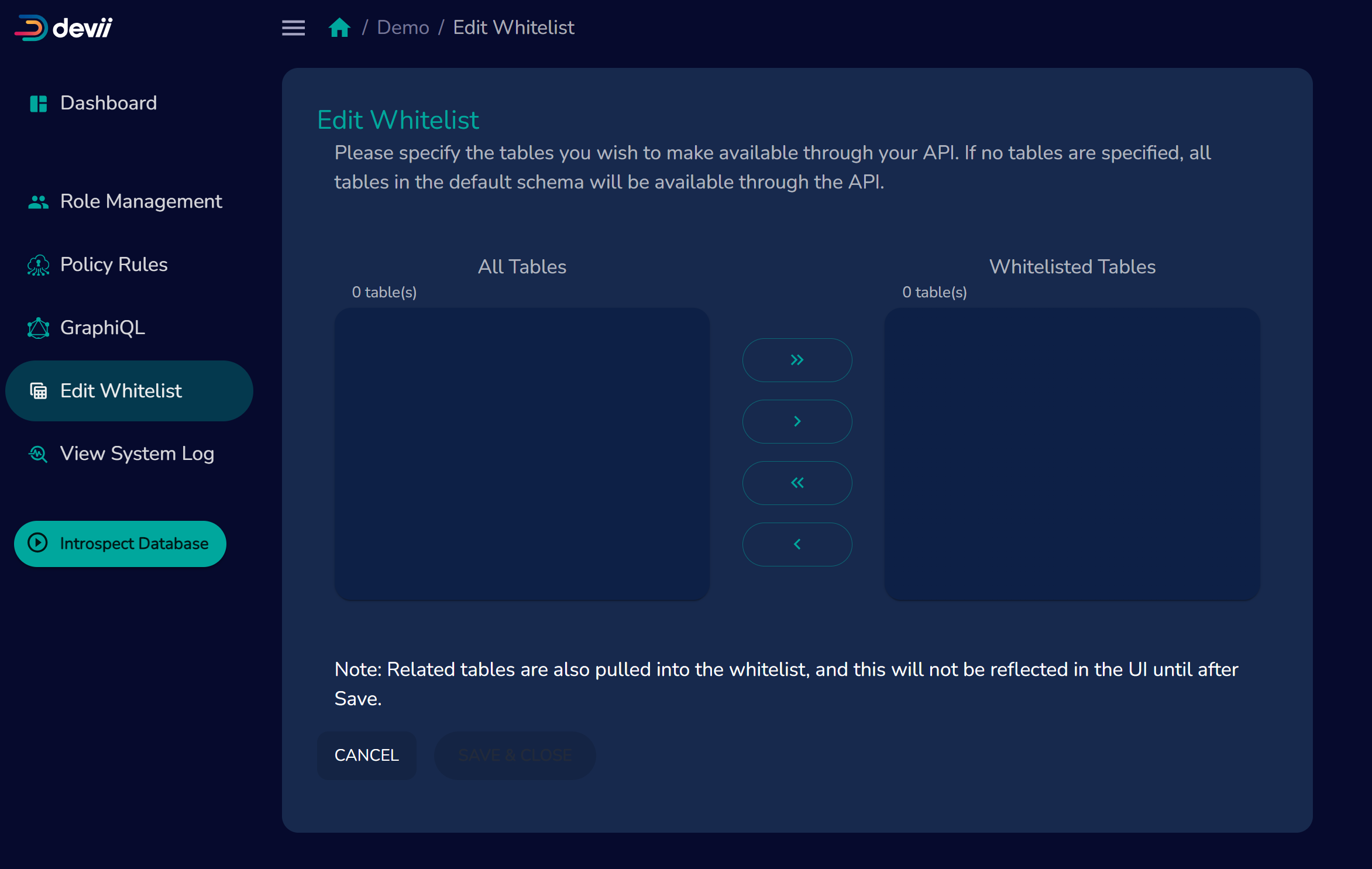Click the GraphiQL logo icon
This screenshot has width=1372, height=869.
(39, 328)
